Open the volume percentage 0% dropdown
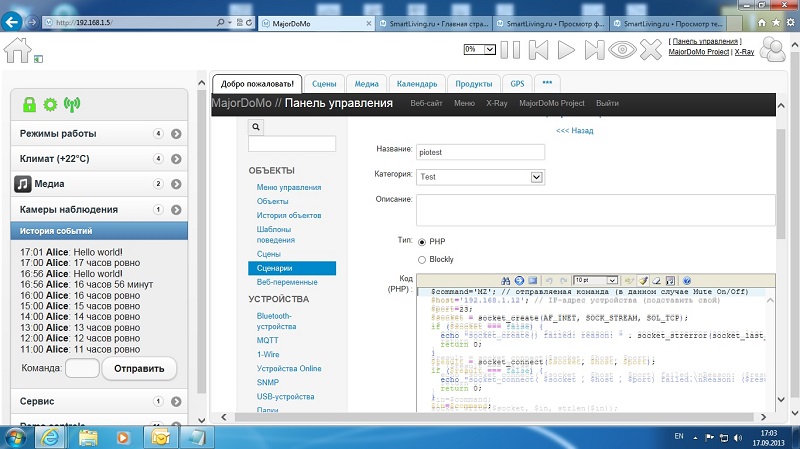 [x=479, y=48]
